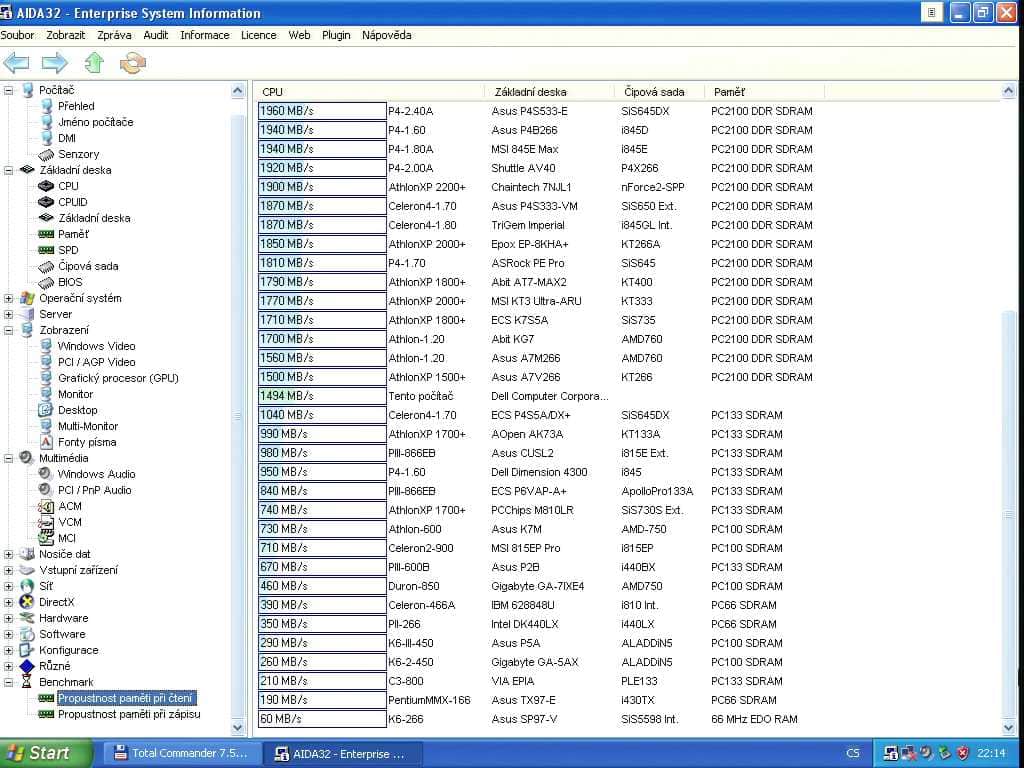Image resolution: width=1024 pixels, height=768 pixels.
Task: Select Propustnost paměti při čtení
Action: [x=125, y=698]
